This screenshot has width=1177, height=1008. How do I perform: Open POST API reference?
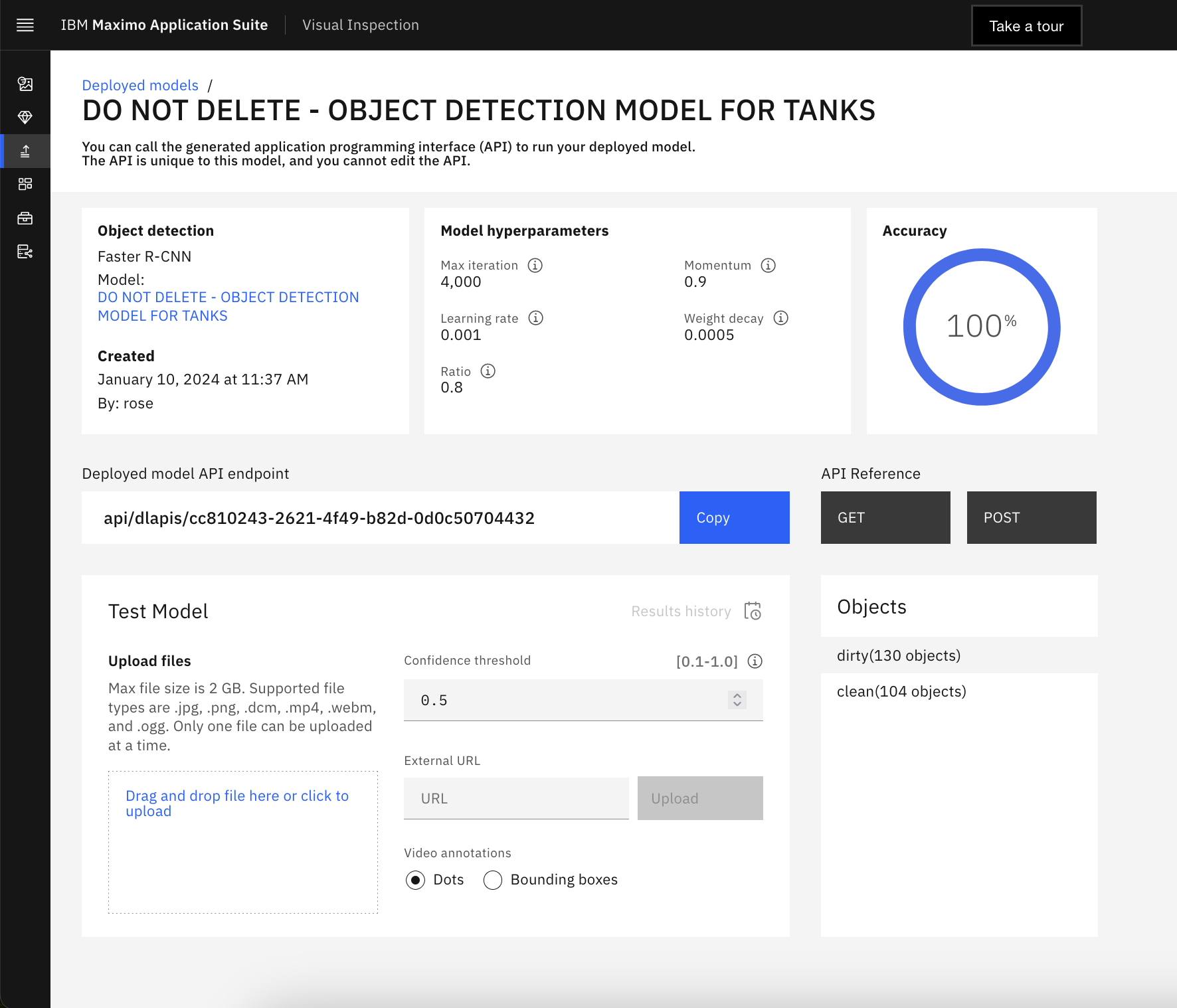point(1032,518)
